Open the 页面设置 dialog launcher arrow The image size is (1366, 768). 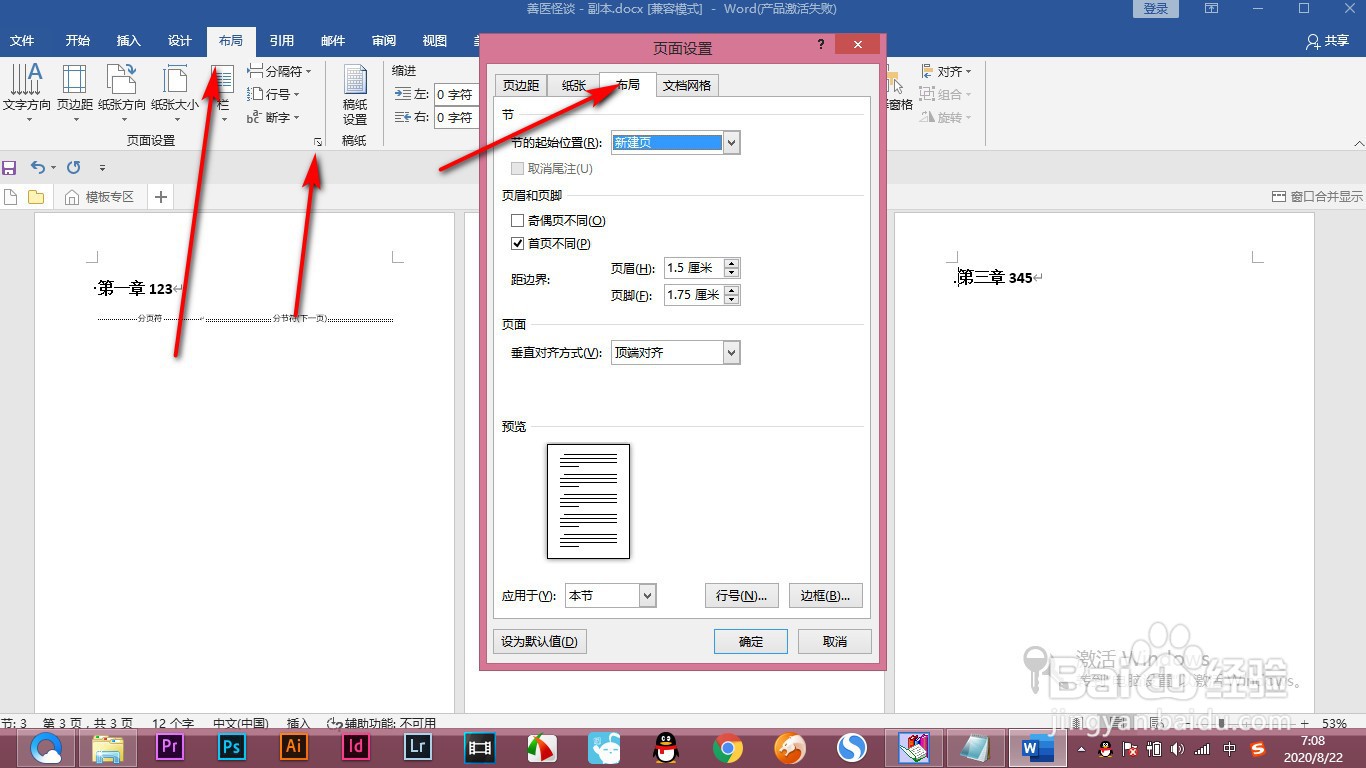coord(318,141)
